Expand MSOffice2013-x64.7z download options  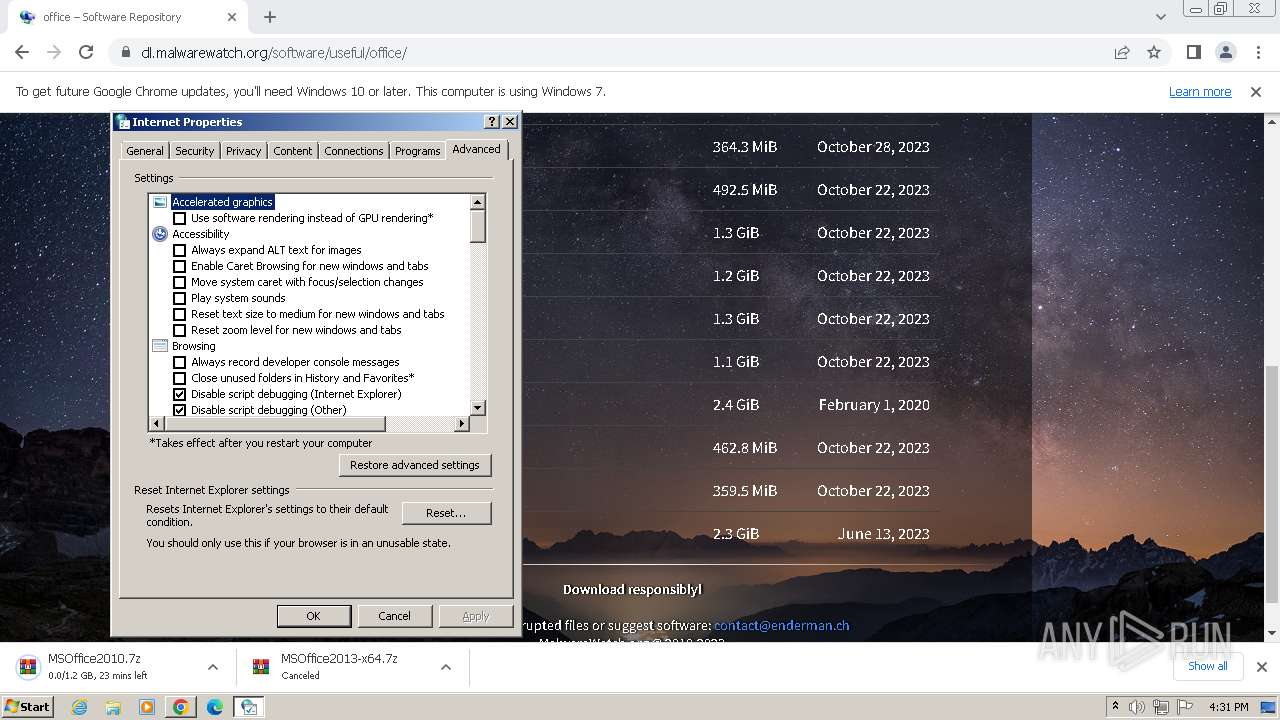(446, 667)
